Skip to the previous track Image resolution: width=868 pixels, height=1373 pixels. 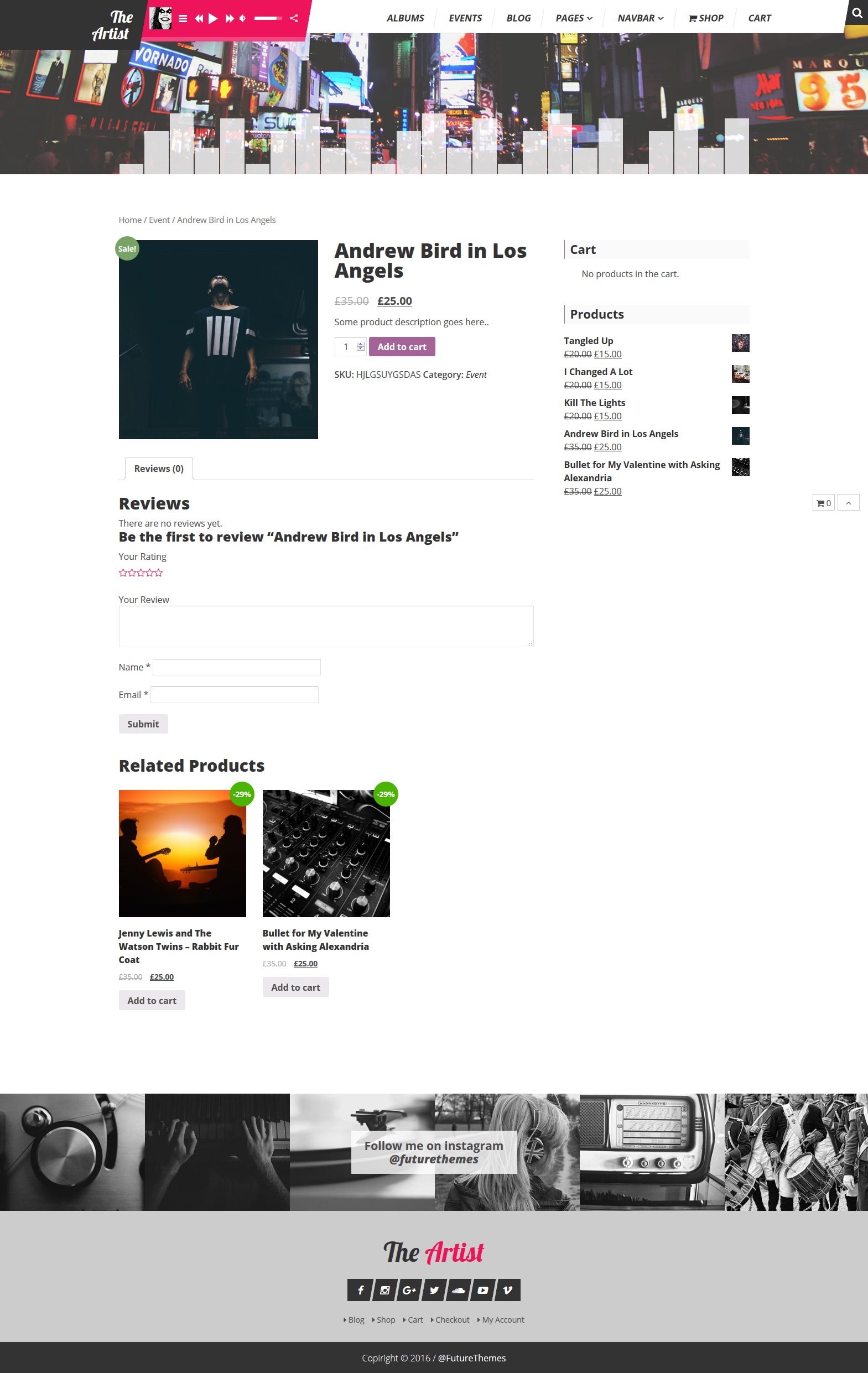[199, 18]
